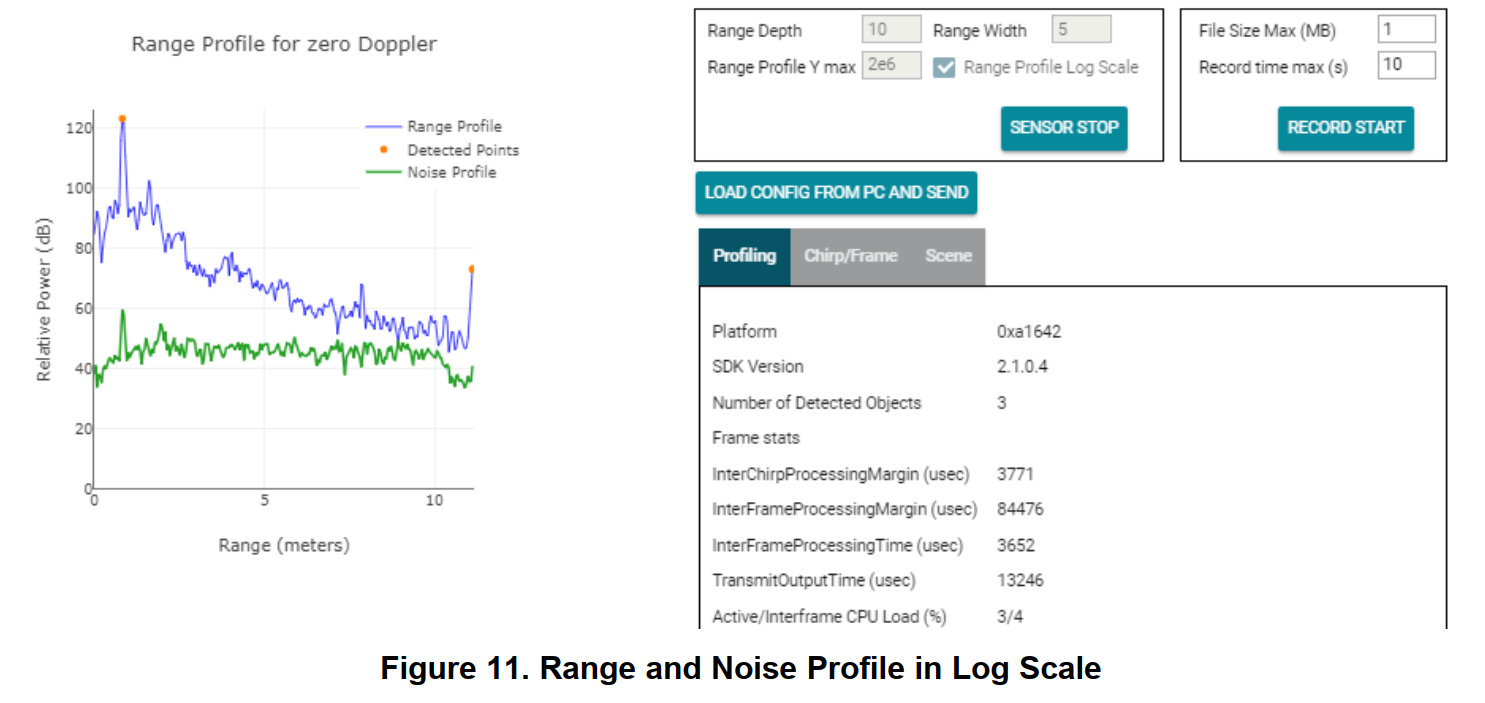Click the Record time max input box

1409,65
